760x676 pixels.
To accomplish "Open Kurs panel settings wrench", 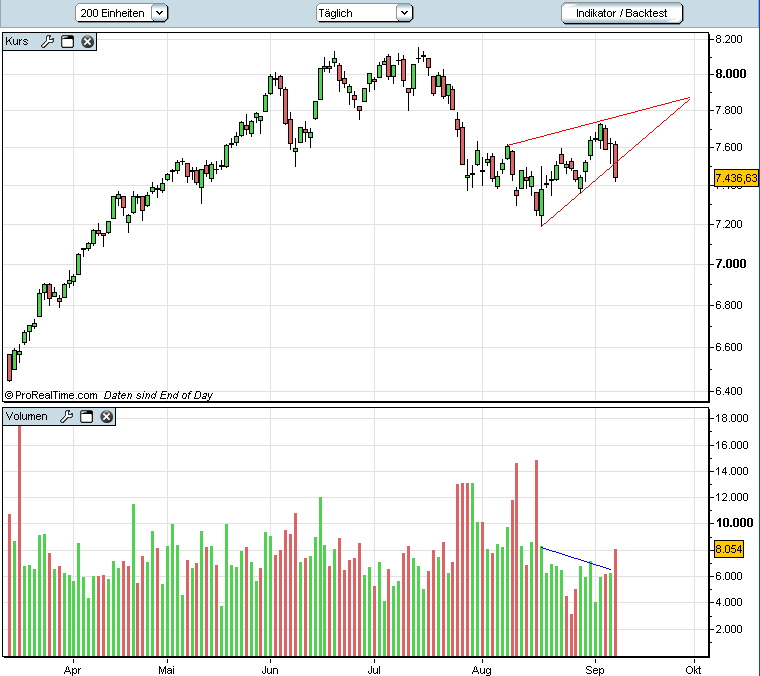I will point(48,41).
